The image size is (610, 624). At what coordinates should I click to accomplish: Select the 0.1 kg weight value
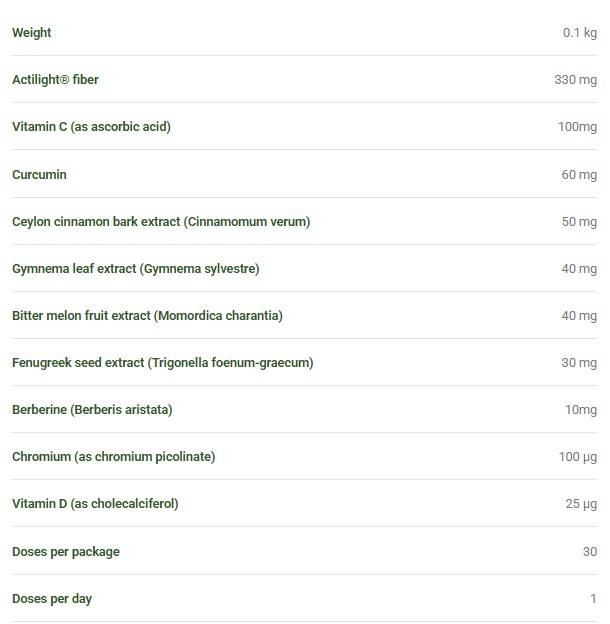click(x=580, y=33)
